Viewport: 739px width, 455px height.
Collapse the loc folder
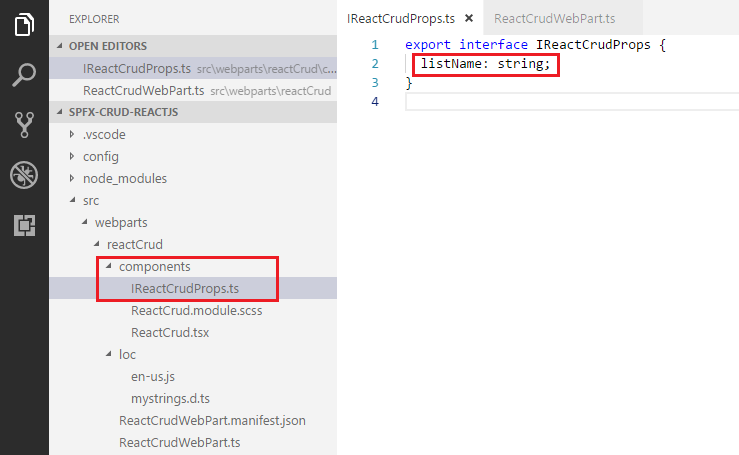point(127,354)
